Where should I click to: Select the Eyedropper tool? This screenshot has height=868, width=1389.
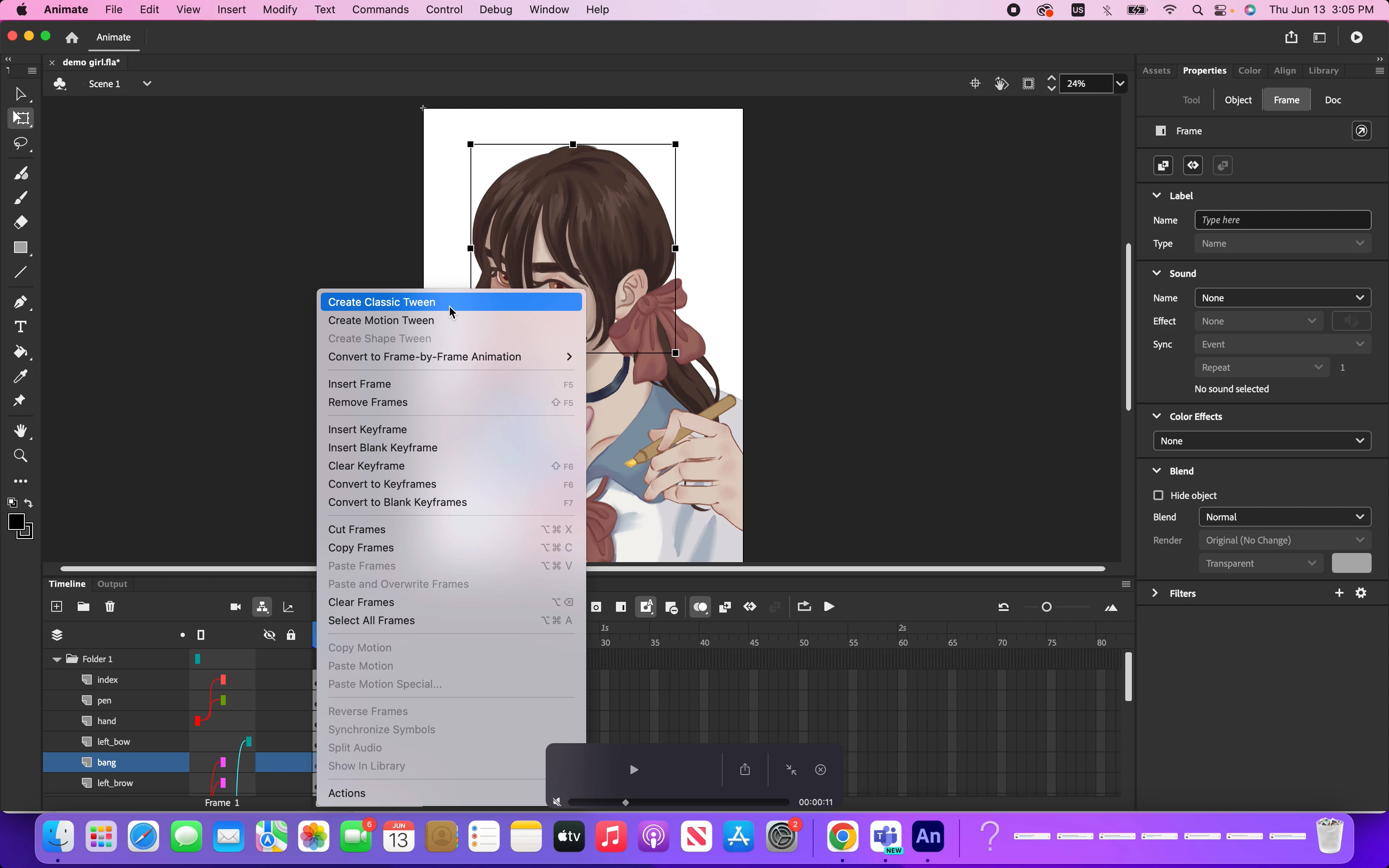click(x=21, y=377)
